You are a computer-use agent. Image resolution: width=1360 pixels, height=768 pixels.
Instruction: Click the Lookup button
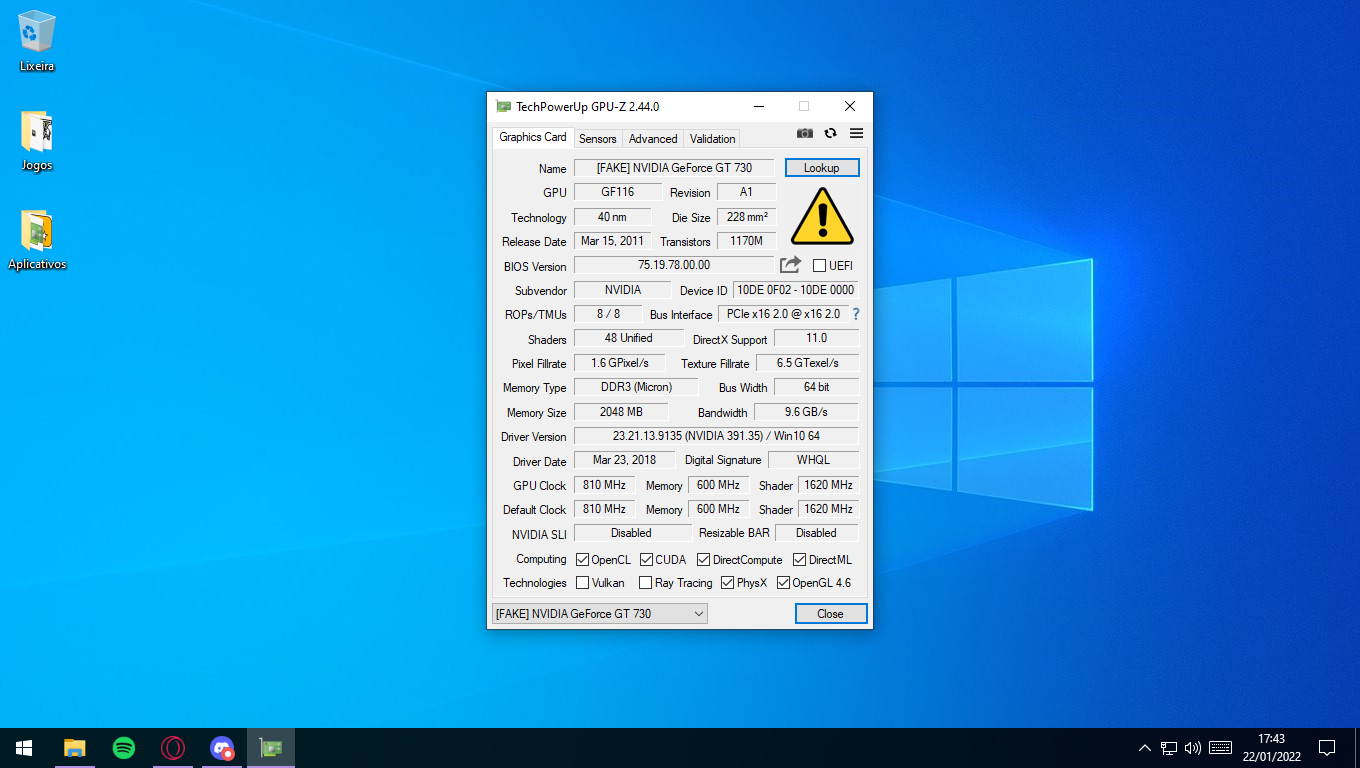tap(822, 168)
